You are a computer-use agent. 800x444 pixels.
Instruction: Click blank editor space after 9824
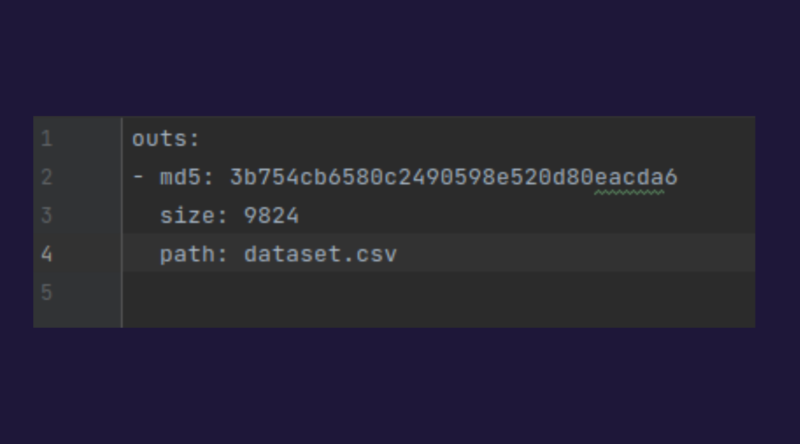527,215
